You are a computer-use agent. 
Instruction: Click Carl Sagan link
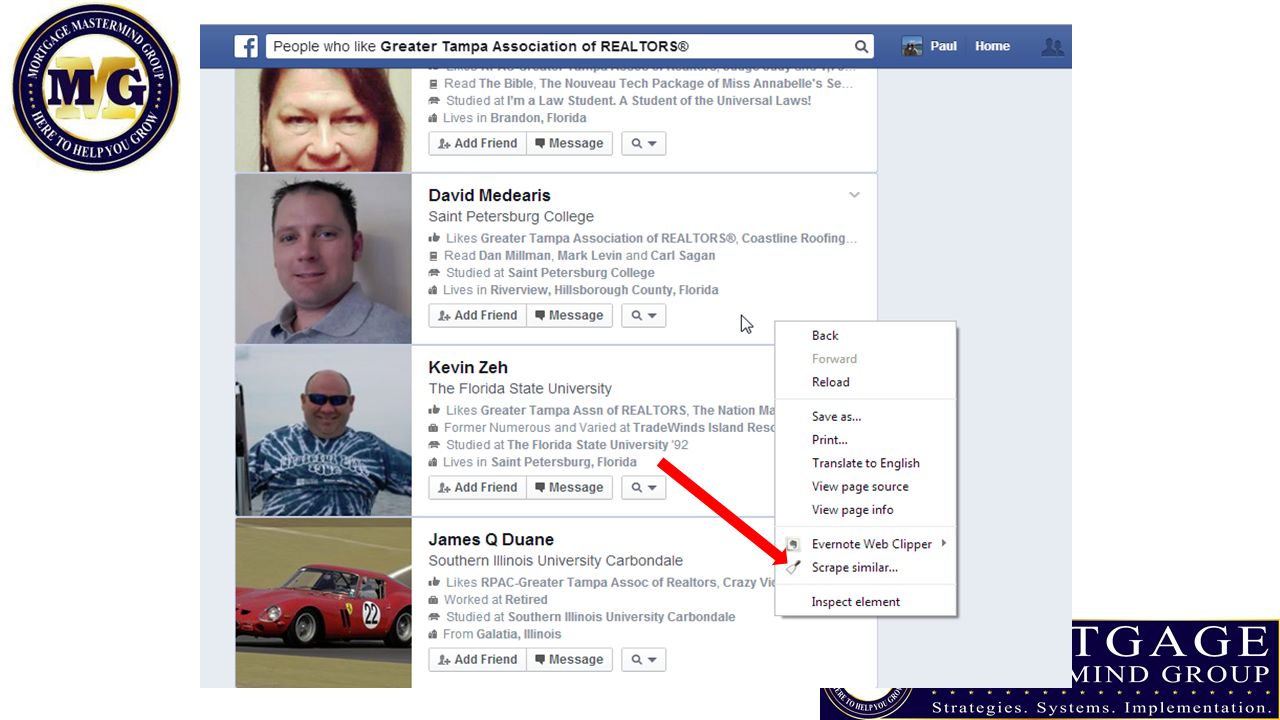(x=683, y=256)
